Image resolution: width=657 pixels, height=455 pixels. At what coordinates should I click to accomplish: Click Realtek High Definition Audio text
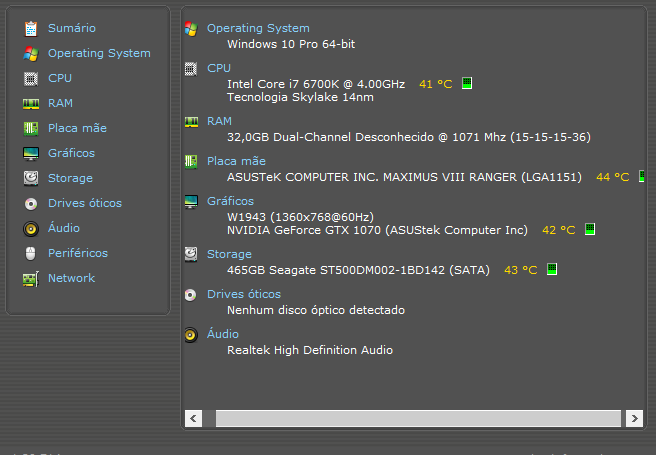tap(310, 350)
